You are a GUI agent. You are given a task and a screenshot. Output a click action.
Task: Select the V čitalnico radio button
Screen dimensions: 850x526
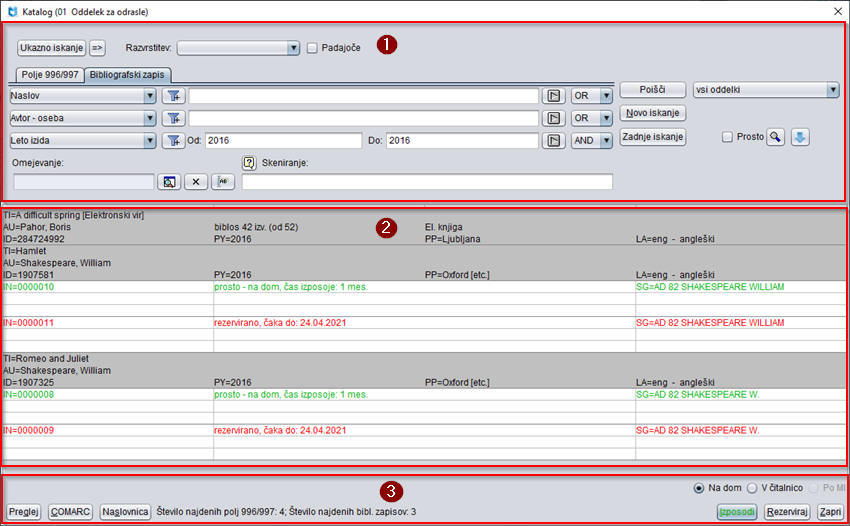[x=752, y=488]
